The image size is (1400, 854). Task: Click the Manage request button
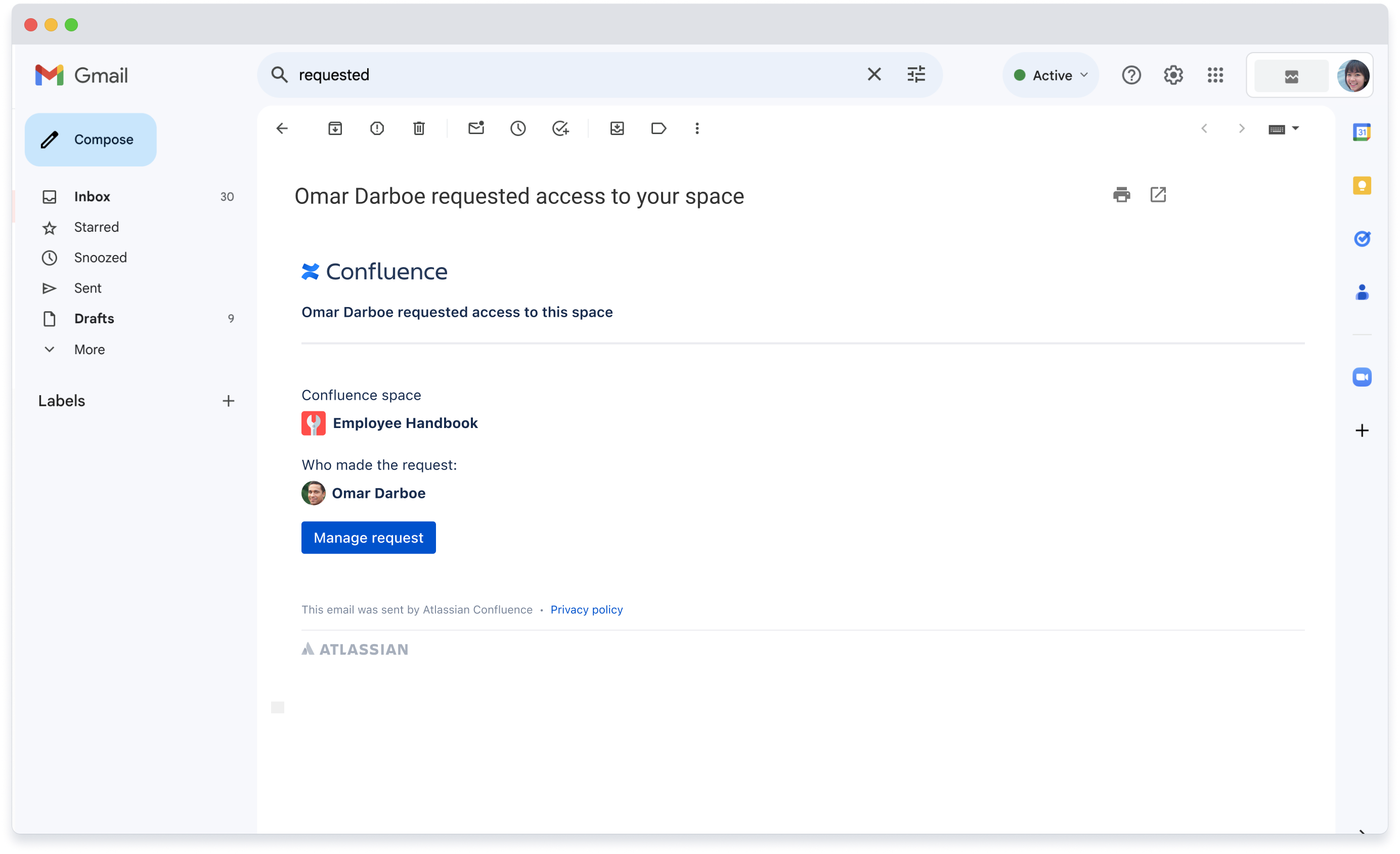coord(368,537)
